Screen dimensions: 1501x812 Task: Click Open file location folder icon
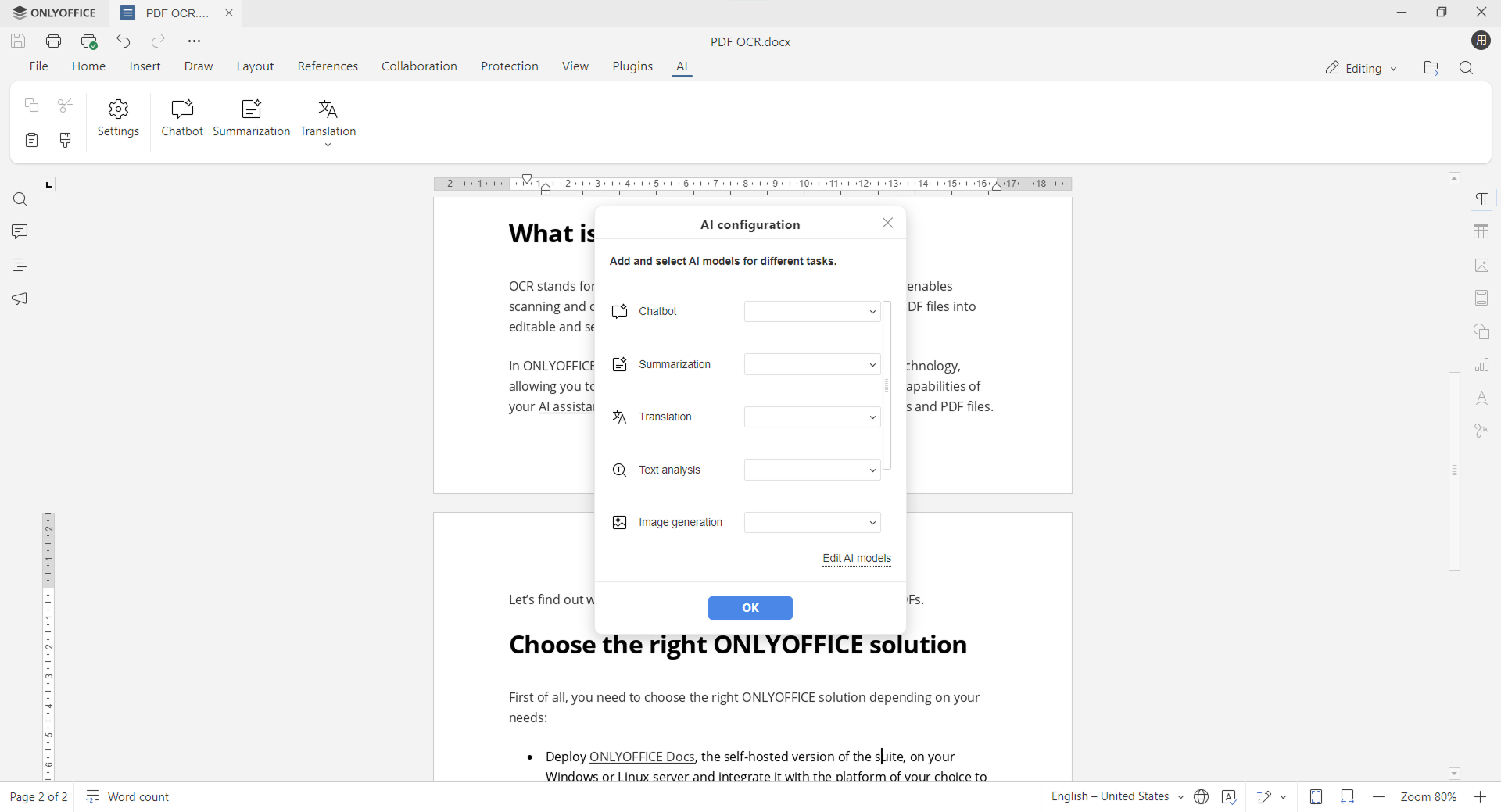pos(1431,69)
